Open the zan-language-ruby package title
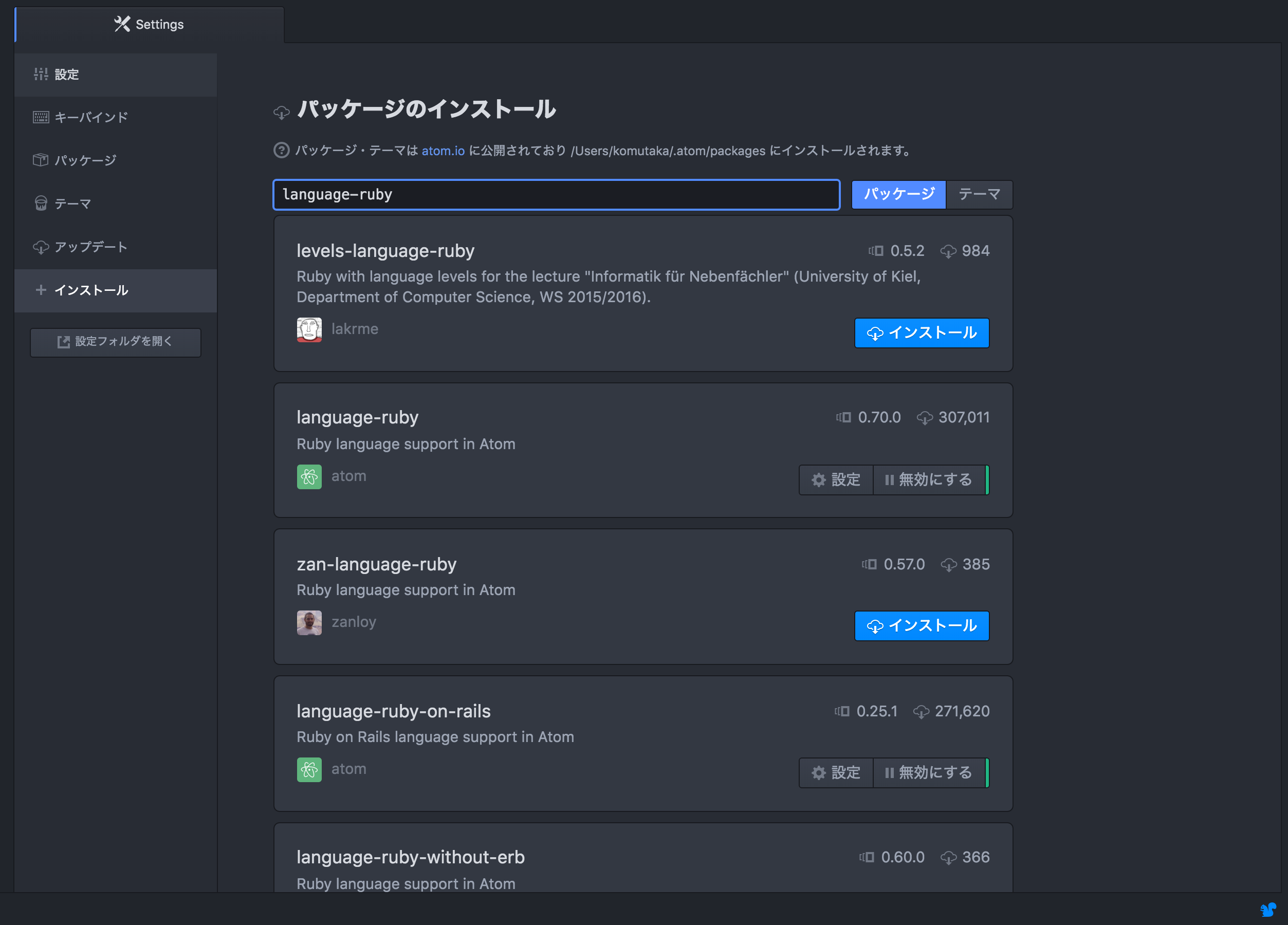1288x925 pixels. pyautogui.click(x=377, y=564)
